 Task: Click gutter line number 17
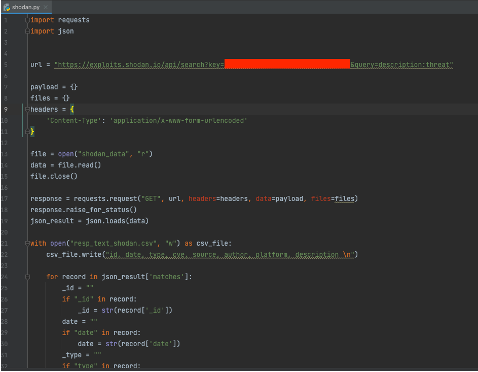coord(5,199)
